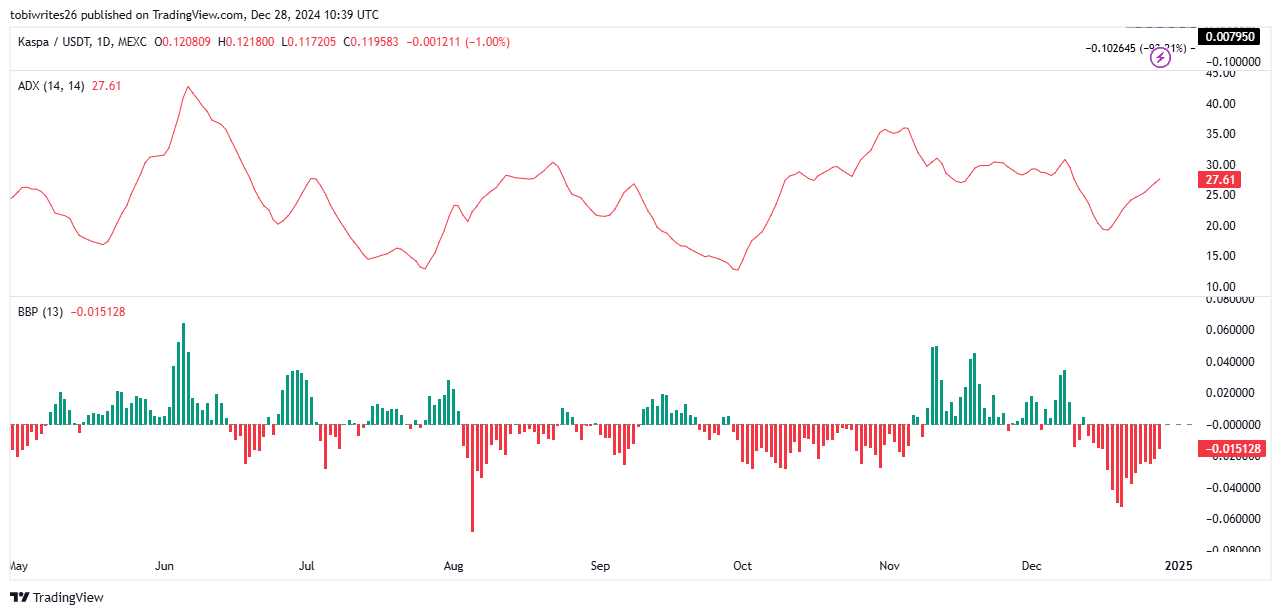1281x615 pixels.
Task: Click the purple lightning bolt icon
Action: [x=1160, y=58]
